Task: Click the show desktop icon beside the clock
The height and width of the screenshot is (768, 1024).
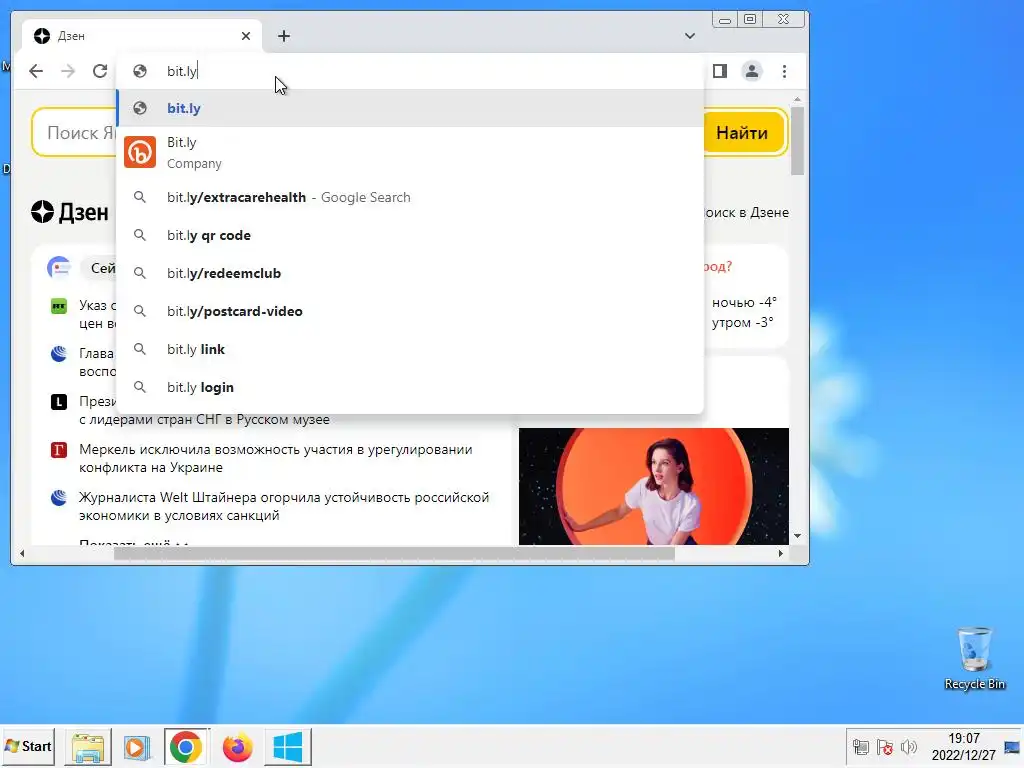Action: coord(1012,746)
